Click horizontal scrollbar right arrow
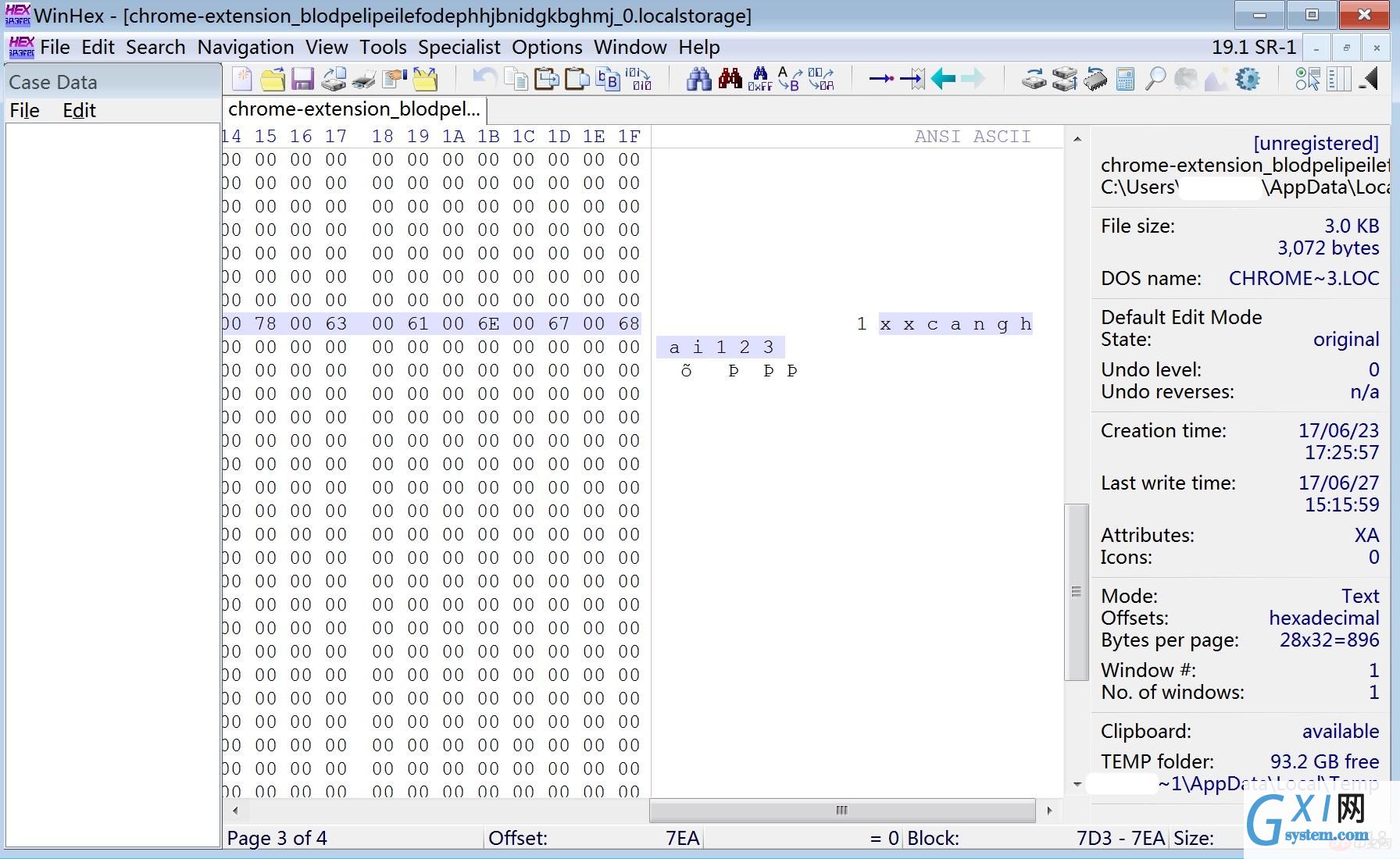The height and width of the screenshot is (859, 1400). (1049, 811)
